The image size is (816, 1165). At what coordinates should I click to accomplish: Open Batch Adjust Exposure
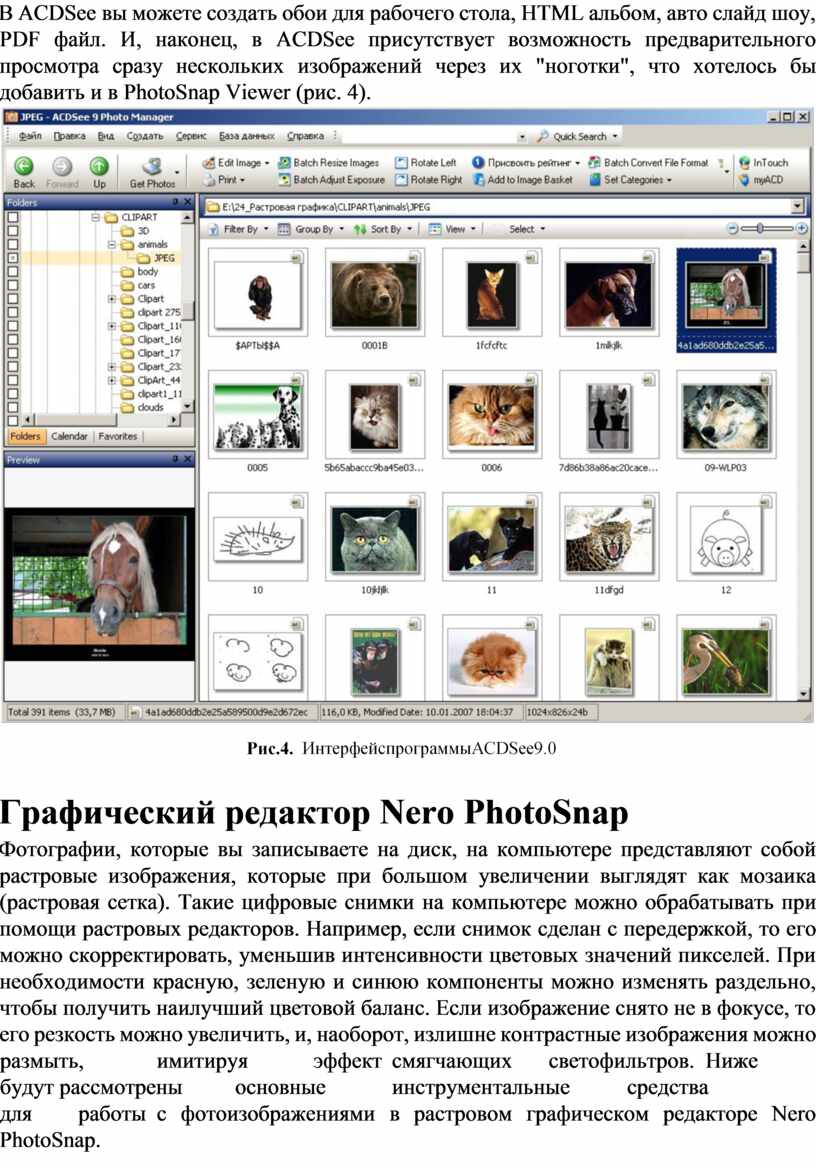click(x=331, y=180)
